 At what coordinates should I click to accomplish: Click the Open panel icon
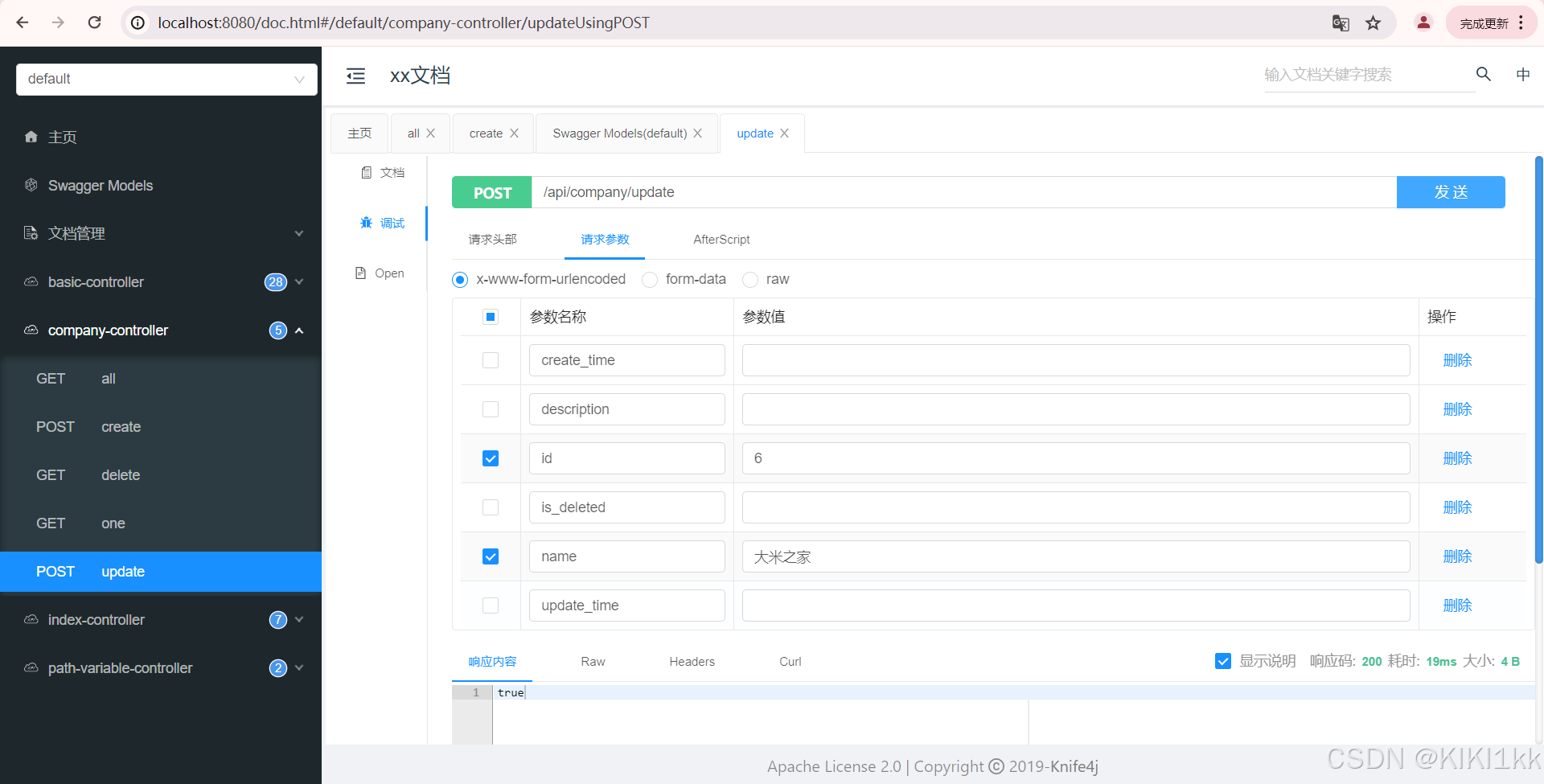click(x=360, y=273)
